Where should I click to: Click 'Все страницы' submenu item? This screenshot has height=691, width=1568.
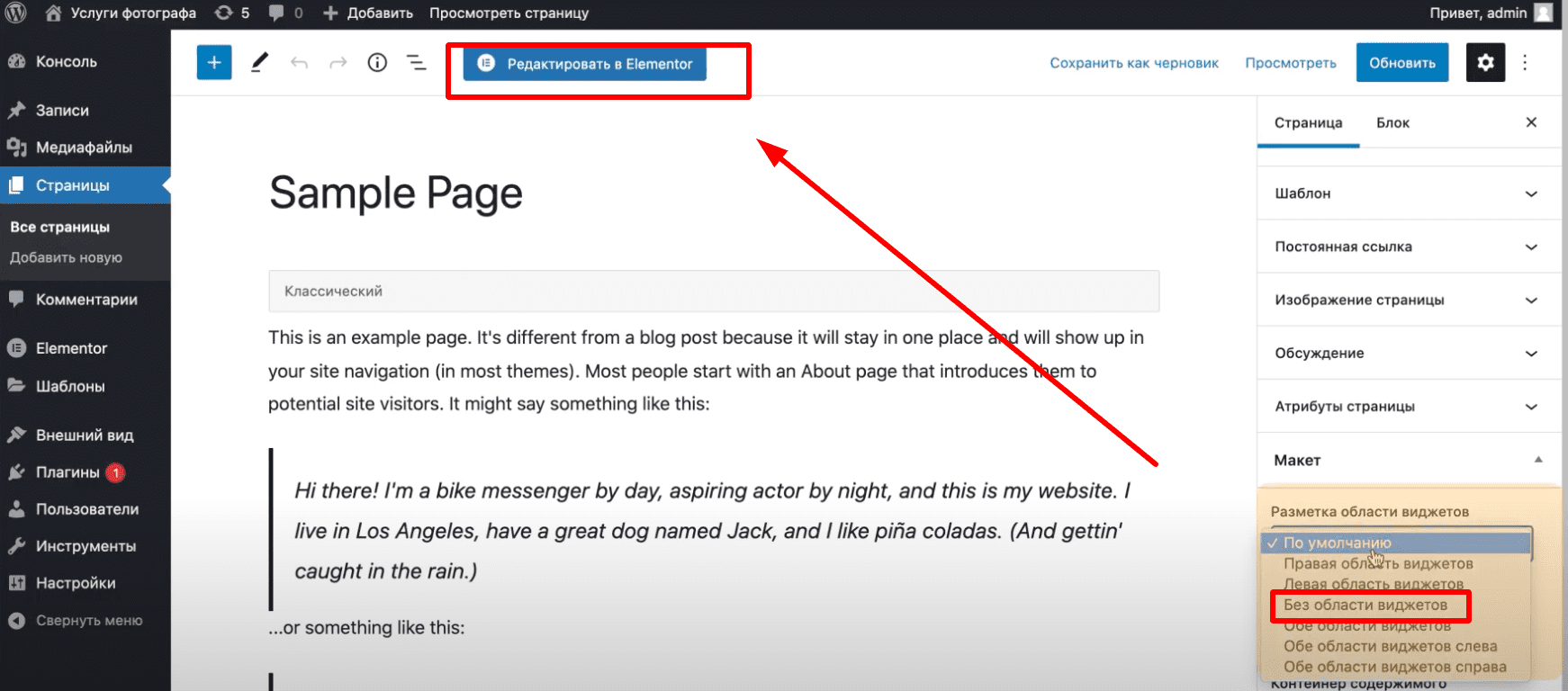[60, 227]
